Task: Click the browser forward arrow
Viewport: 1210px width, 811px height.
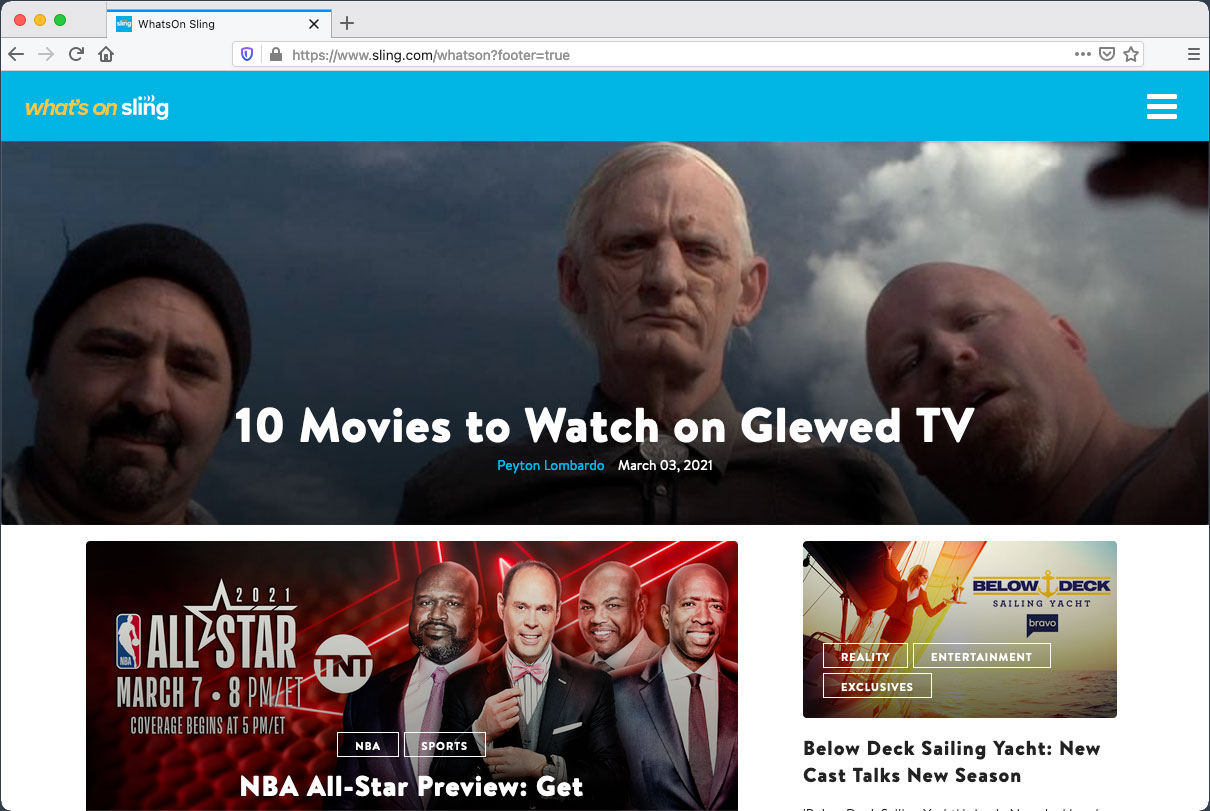Action: point(46,54)
